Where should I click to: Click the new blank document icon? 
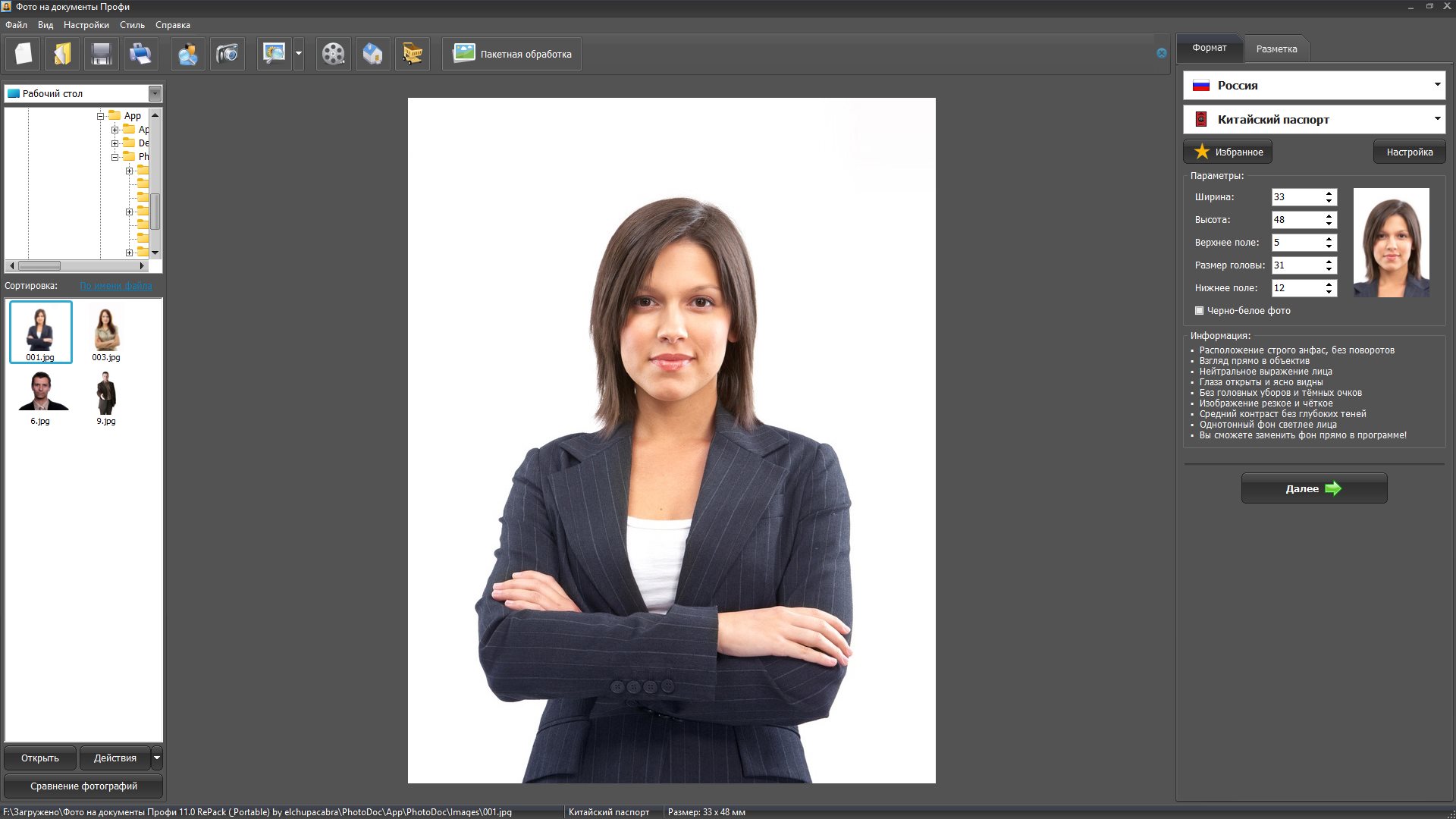coord(24,54)
